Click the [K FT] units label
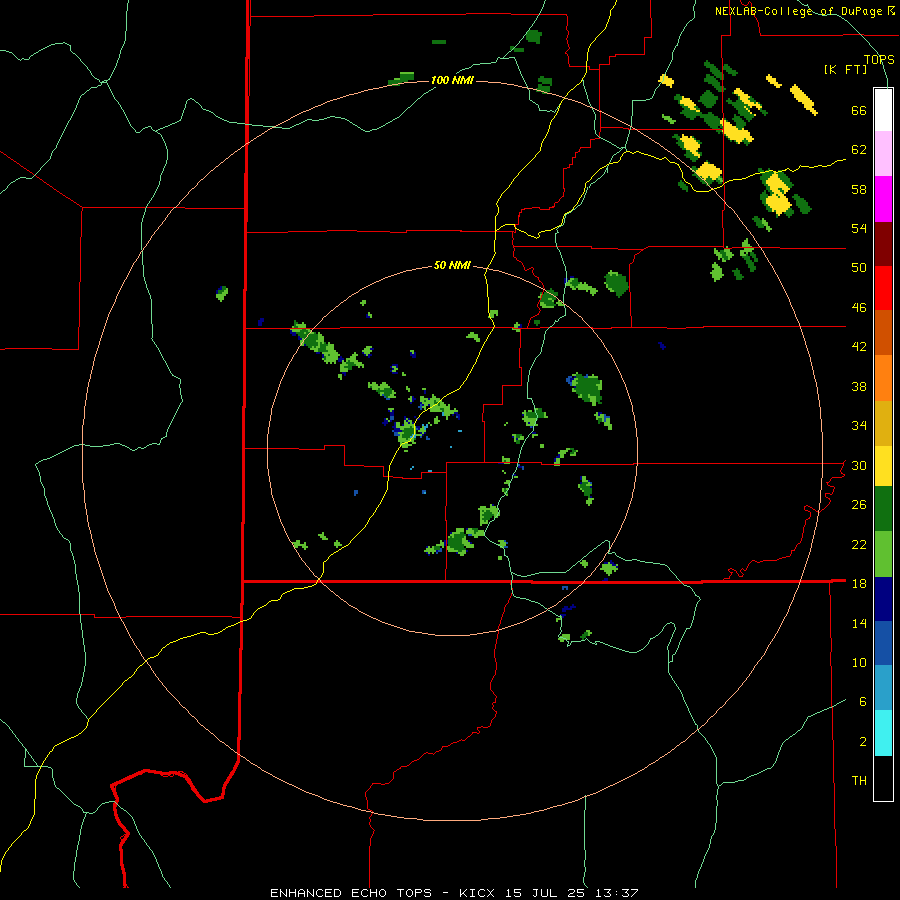Image resolution: width=900 pixels, height=900 pixels. pyautogui.click(x=845, y=70)
